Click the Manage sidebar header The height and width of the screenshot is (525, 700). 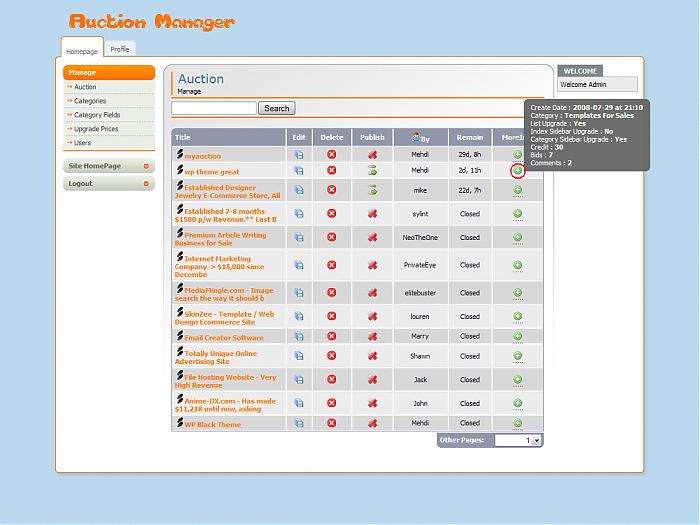click(x=109, y=72)
